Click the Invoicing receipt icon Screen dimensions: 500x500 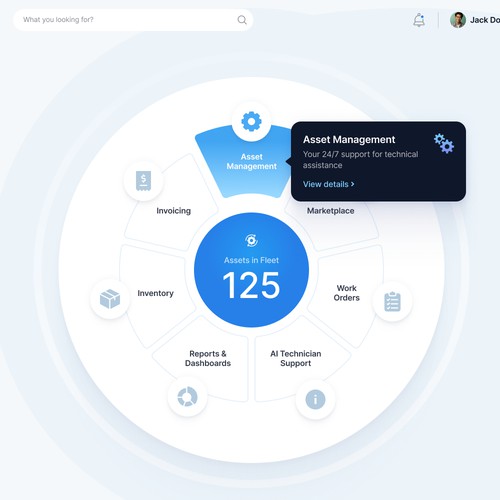click(143, 181)
